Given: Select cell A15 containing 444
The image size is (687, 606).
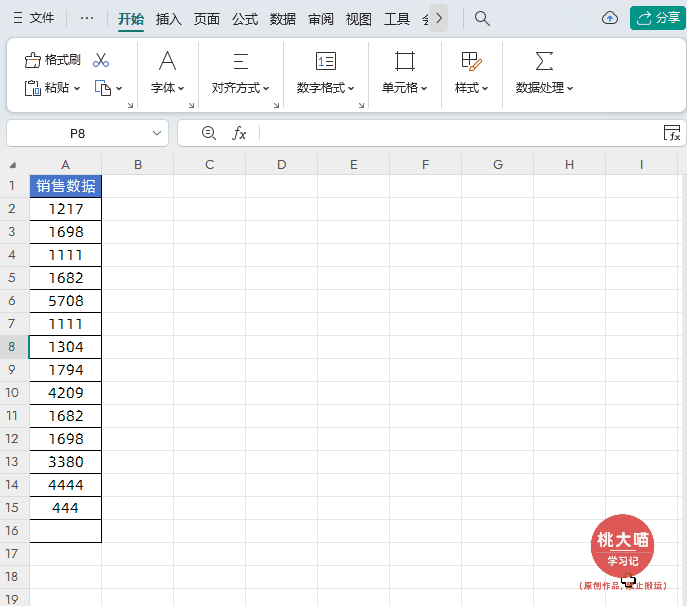Looking at the screenshot, I should (x=66, y=508).
